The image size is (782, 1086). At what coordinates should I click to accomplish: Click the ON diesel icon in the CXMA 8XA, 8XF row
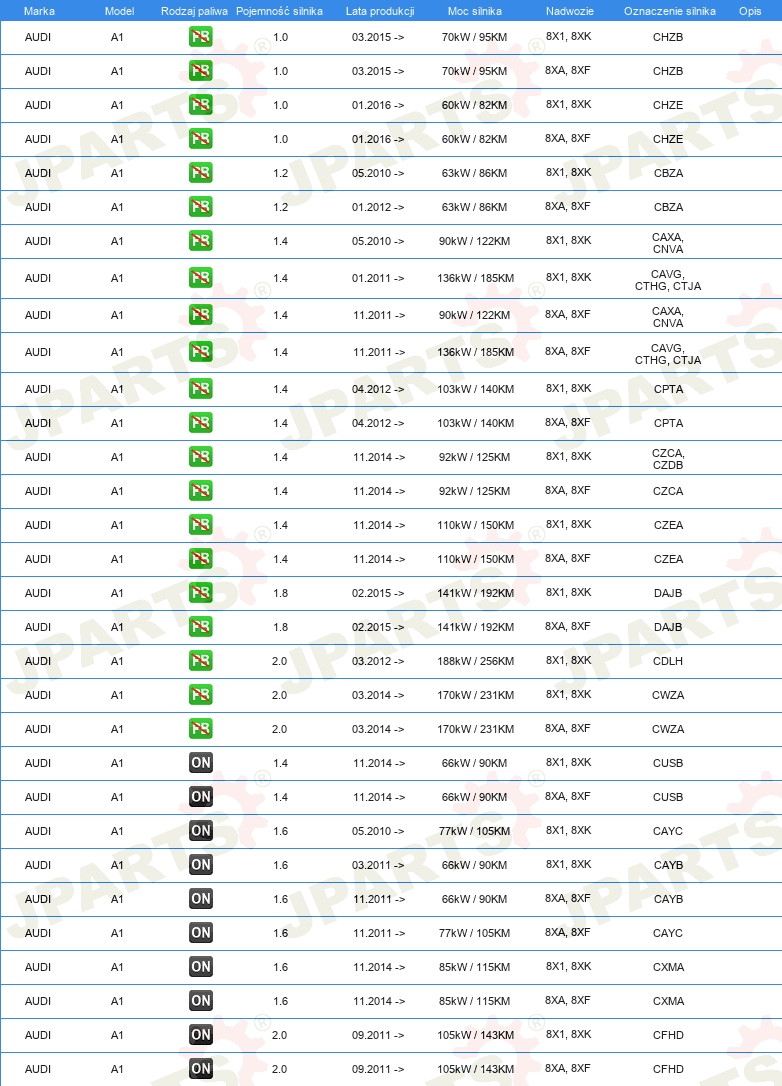tap(201, 1000)
